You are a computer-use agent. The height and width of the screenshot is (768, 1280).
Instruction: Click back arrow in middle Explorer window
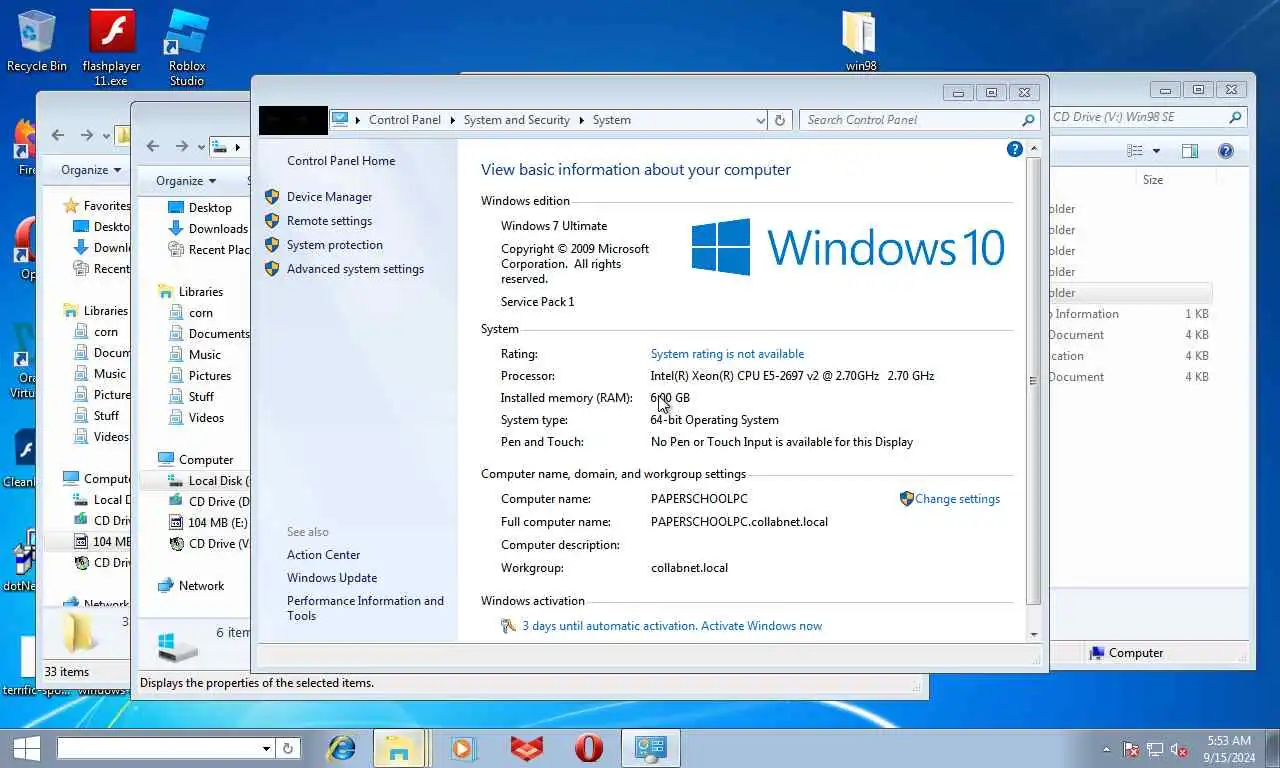[153, 146]
